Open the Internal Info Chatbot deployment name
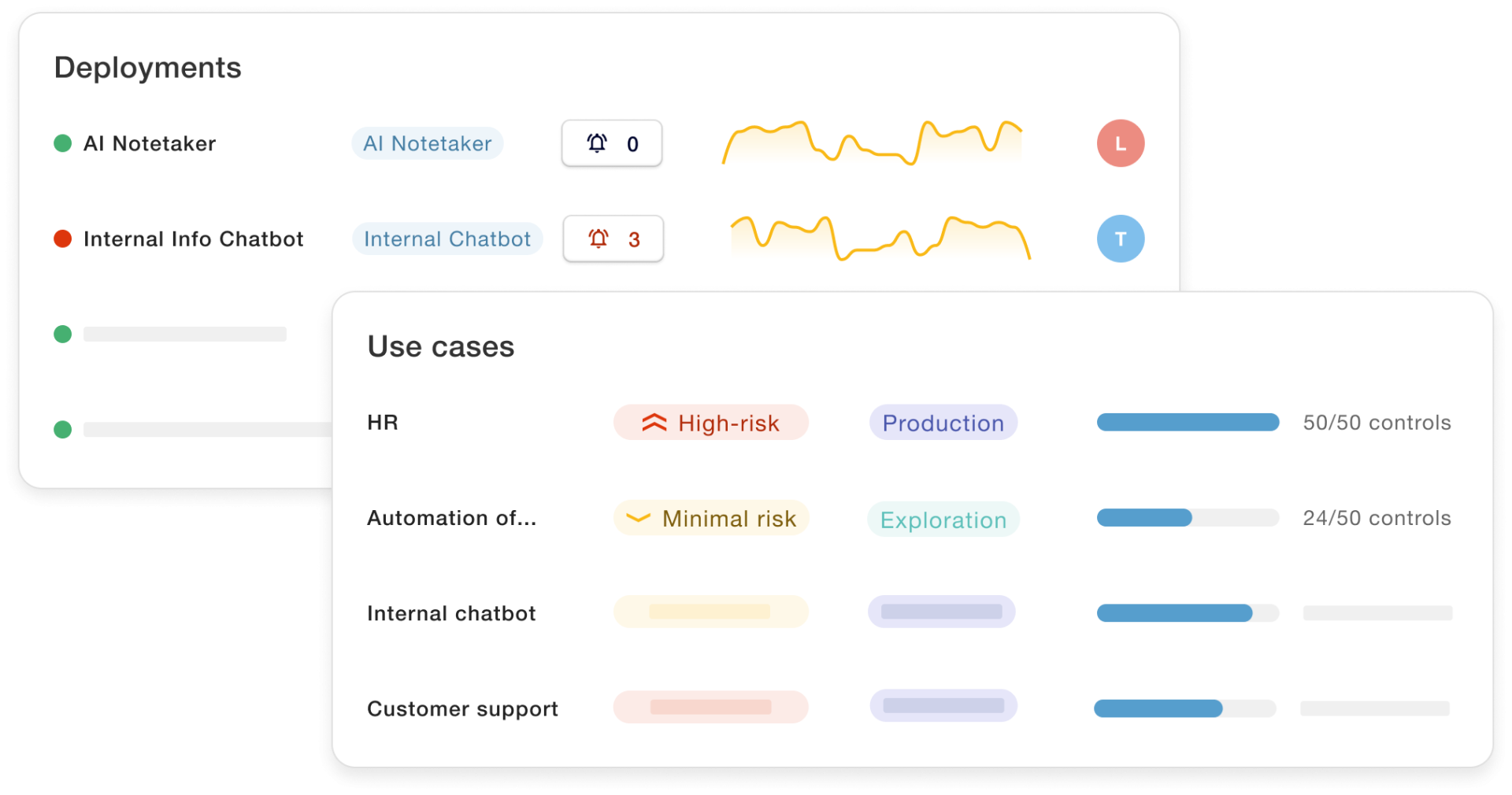Screen dimensions: 1512x795 click(x=193, y=238)
